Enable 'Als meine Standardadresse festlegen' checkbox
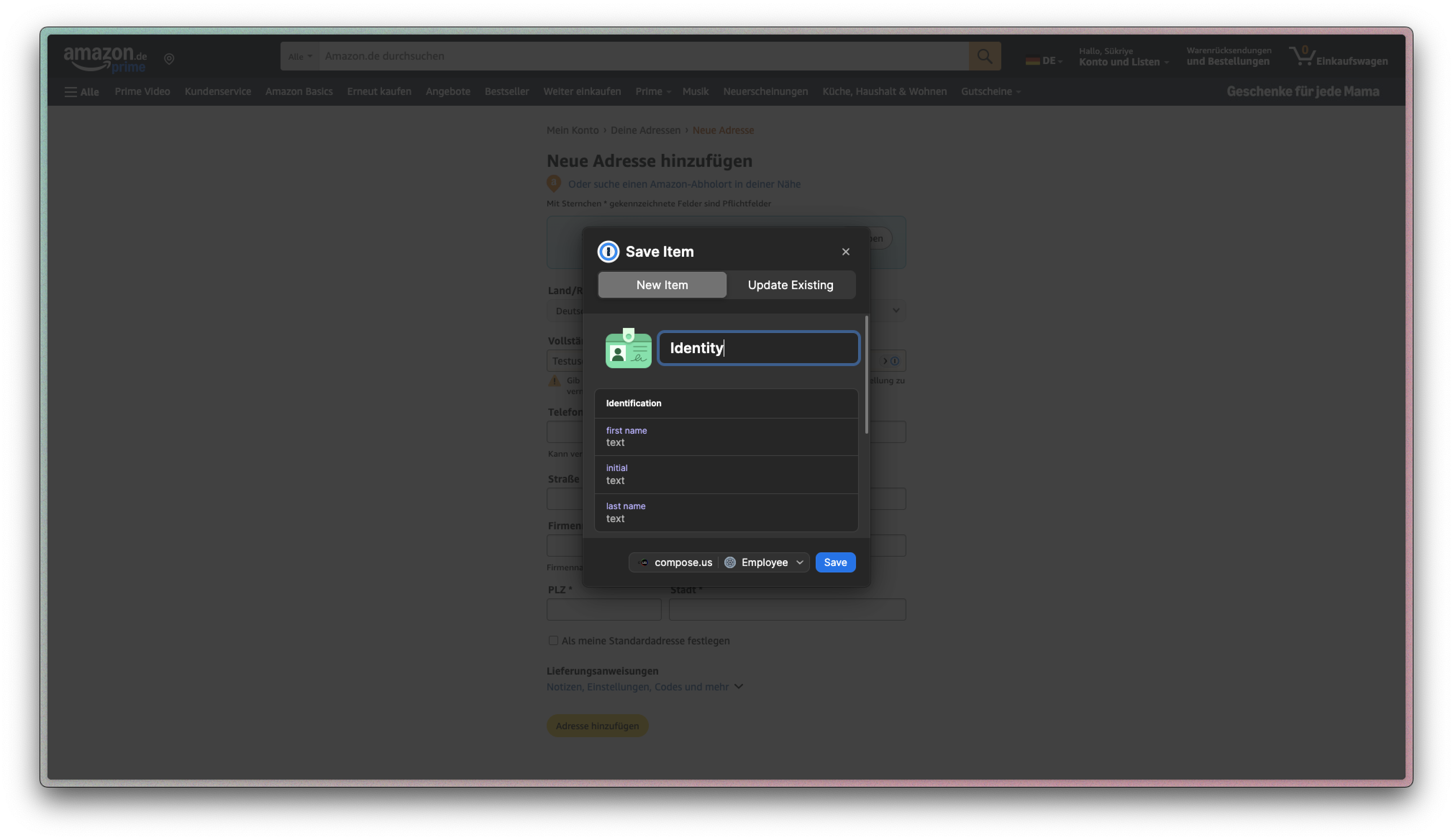This screenshot has width=1453, height=840. point(553,640)
